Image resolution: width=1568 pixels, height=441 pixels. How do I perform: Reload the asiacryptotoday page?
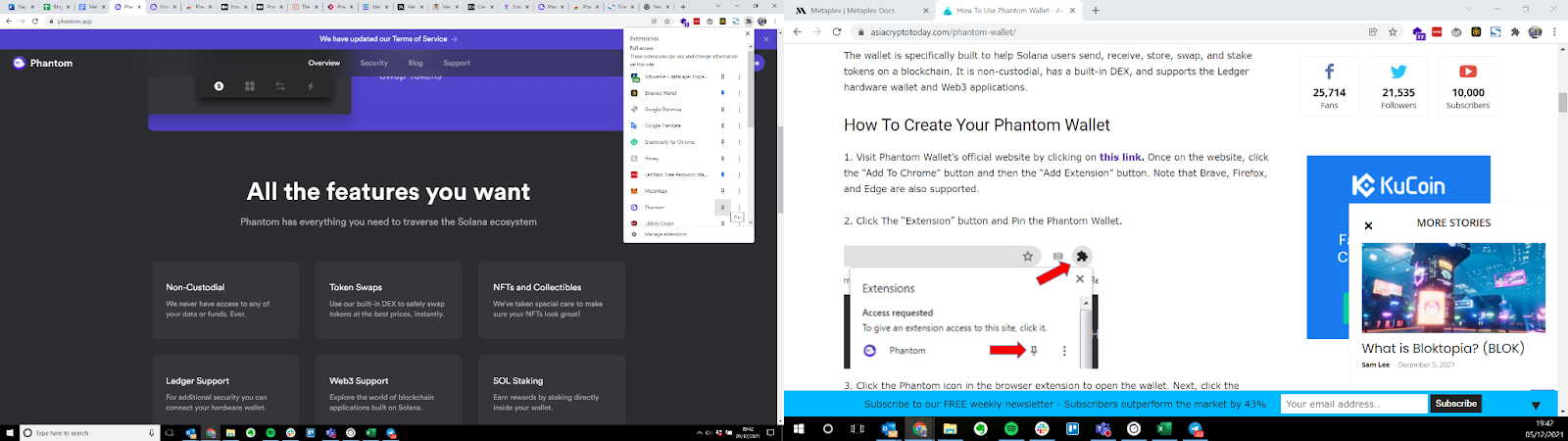coord(837,31)
